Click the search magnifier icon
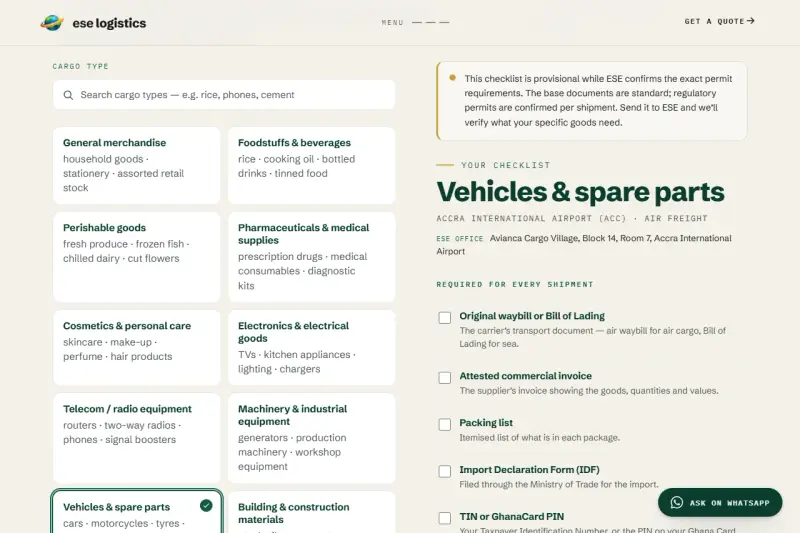The image size is (800, 533). click(68, 95)
